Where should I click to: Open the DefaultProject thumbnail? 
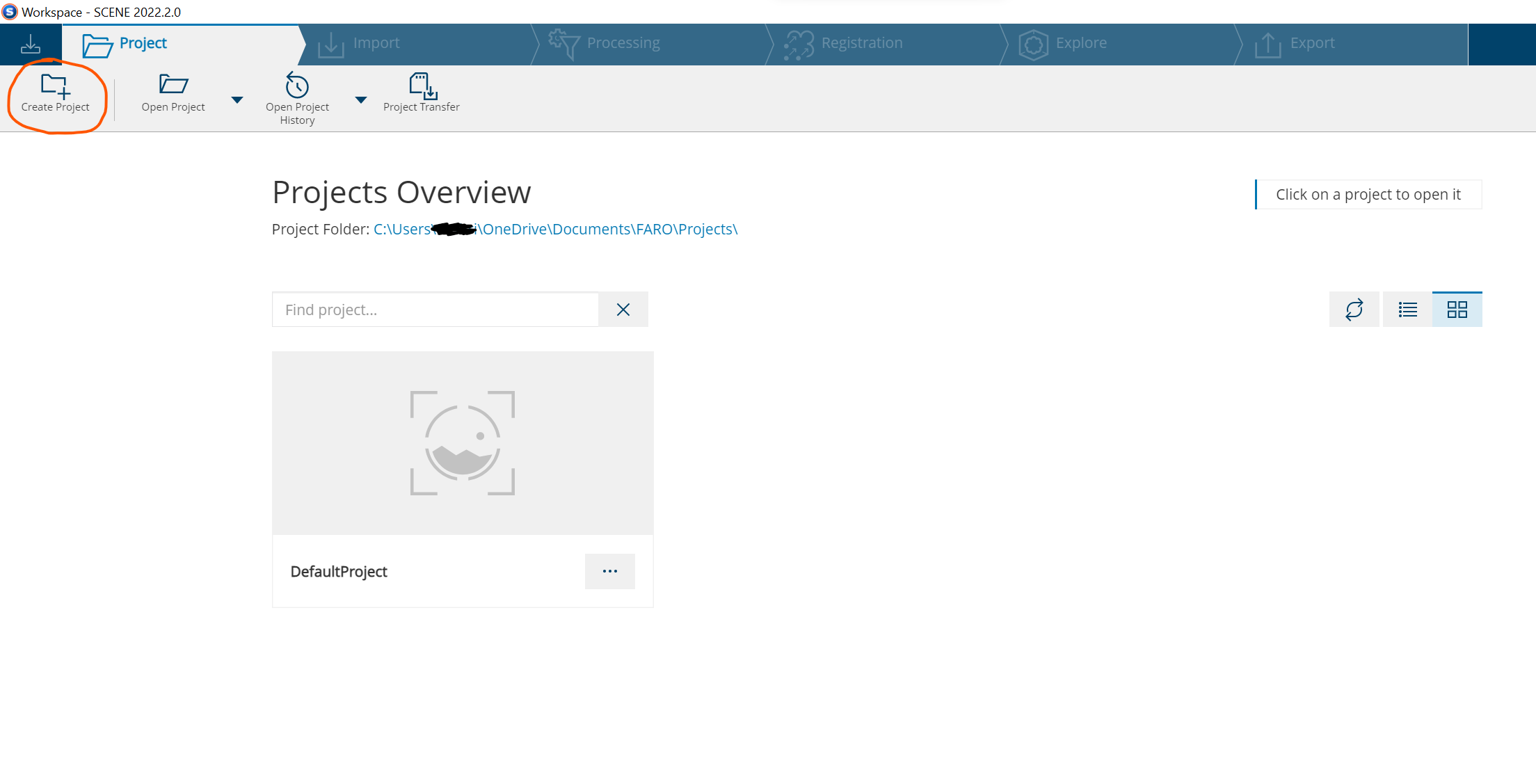point(463,443)
